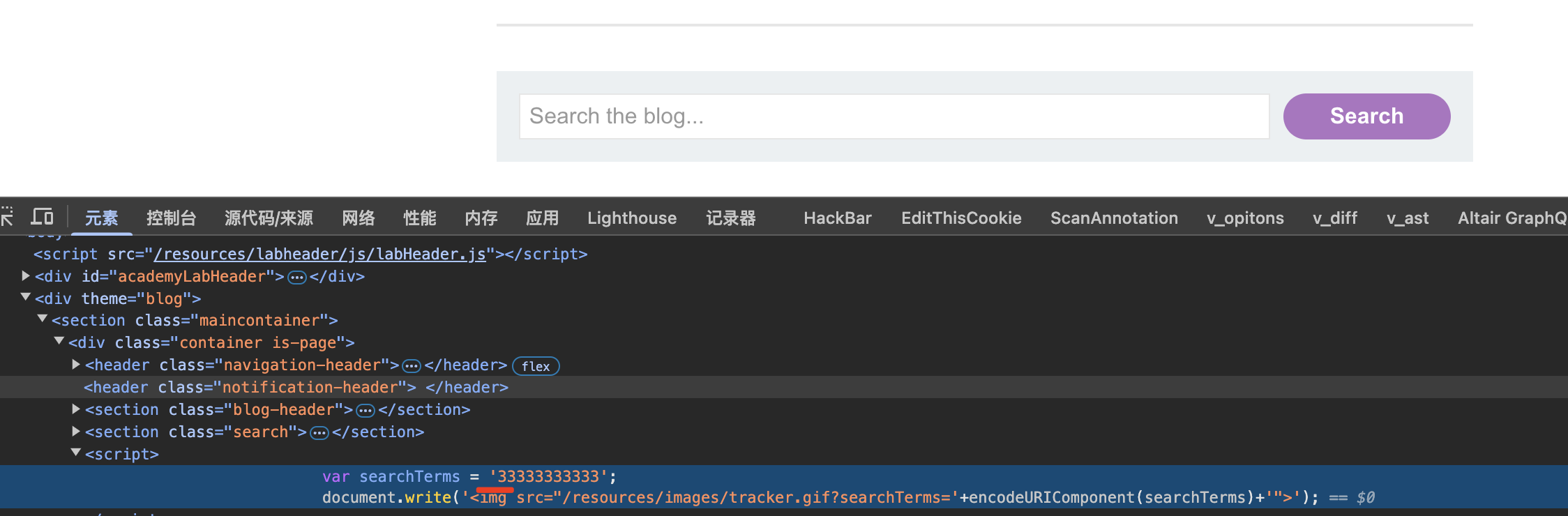Image resolution: width=1568 pixels, height=516 pixels.
Task: Click the ellipsis in the navigation-header element
Action: pyautogui.click(x=412, y=366)
